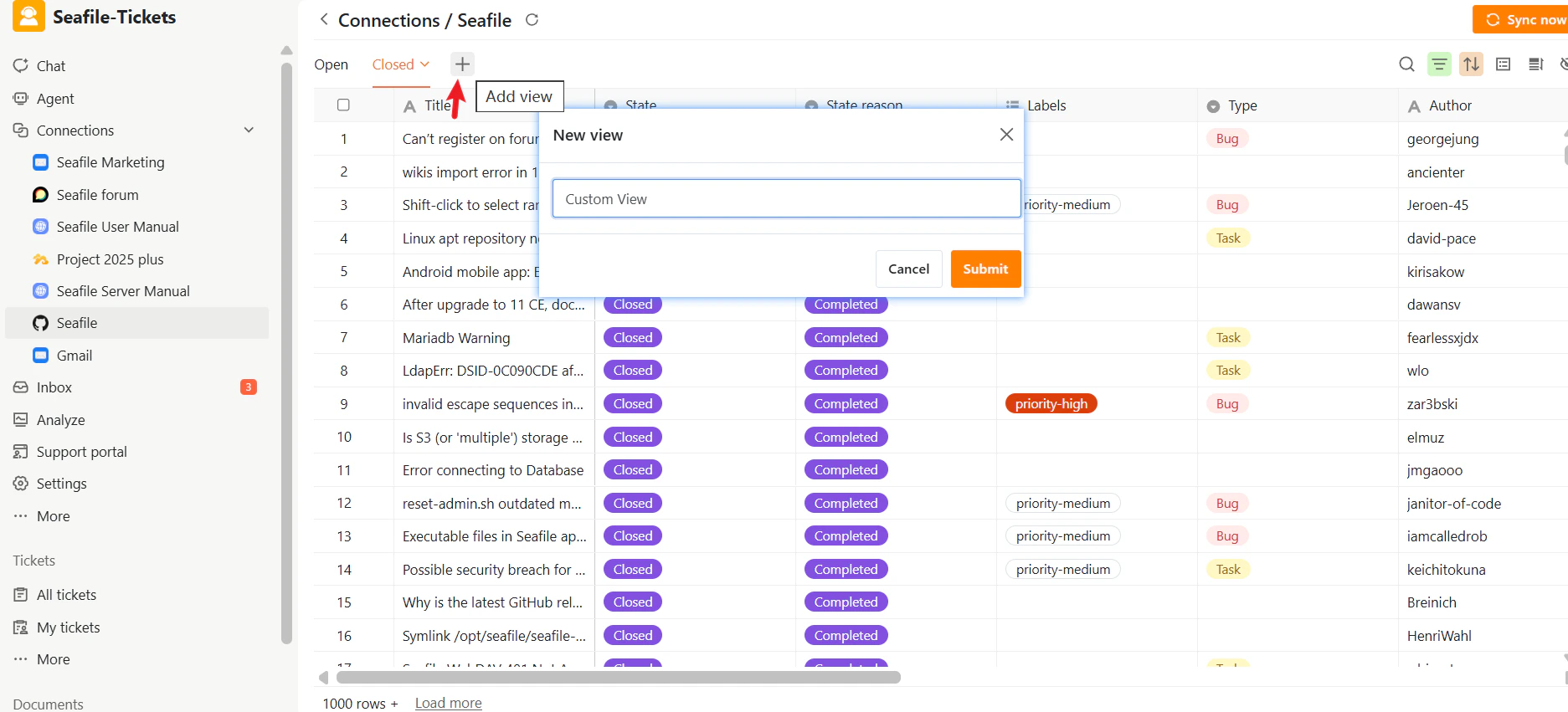Click row number 16
1568x712 pixels.
[343, 636]
